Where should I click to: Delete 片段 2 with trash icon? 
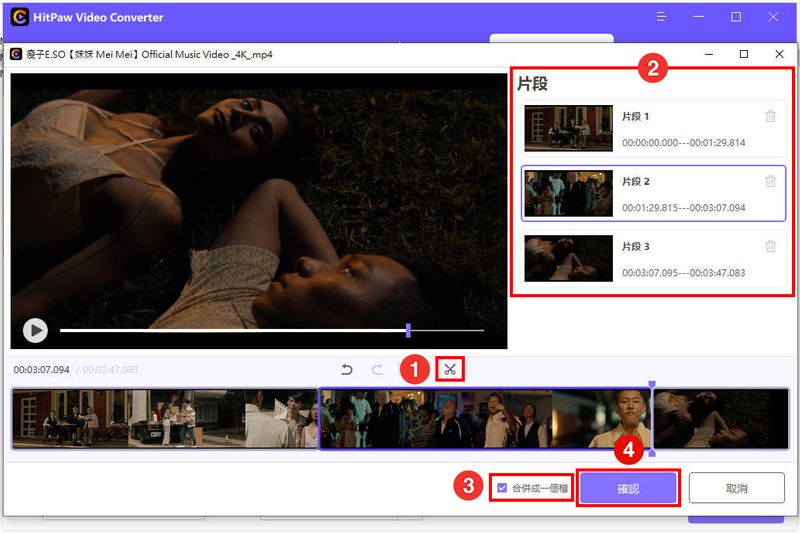[x=770, y=181]
